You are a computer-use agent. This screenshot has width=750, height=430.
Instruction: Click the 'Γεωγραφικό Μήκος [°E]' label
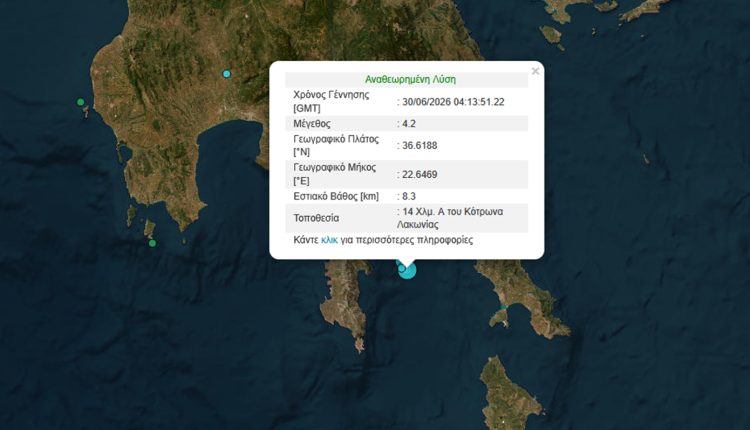tap(335, 174)
